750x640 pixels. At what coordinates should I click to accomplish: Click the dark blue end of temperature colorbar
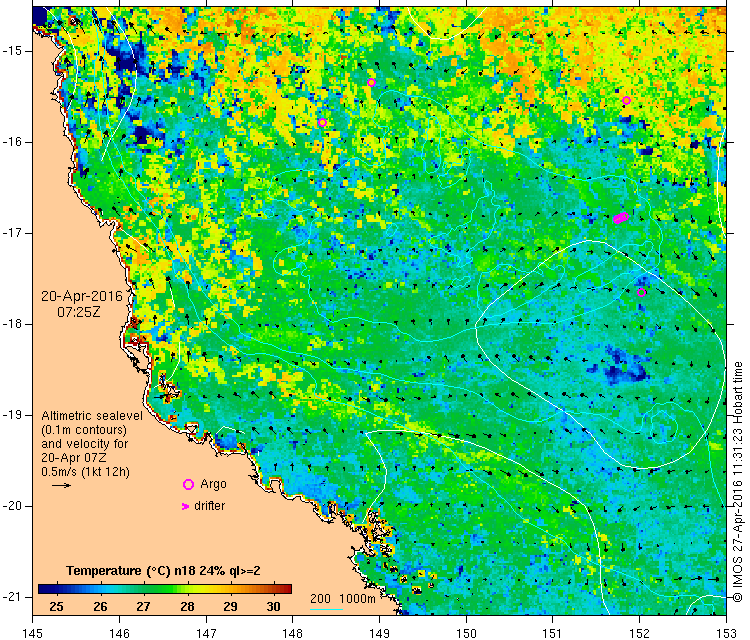click(x=43, y=589)
